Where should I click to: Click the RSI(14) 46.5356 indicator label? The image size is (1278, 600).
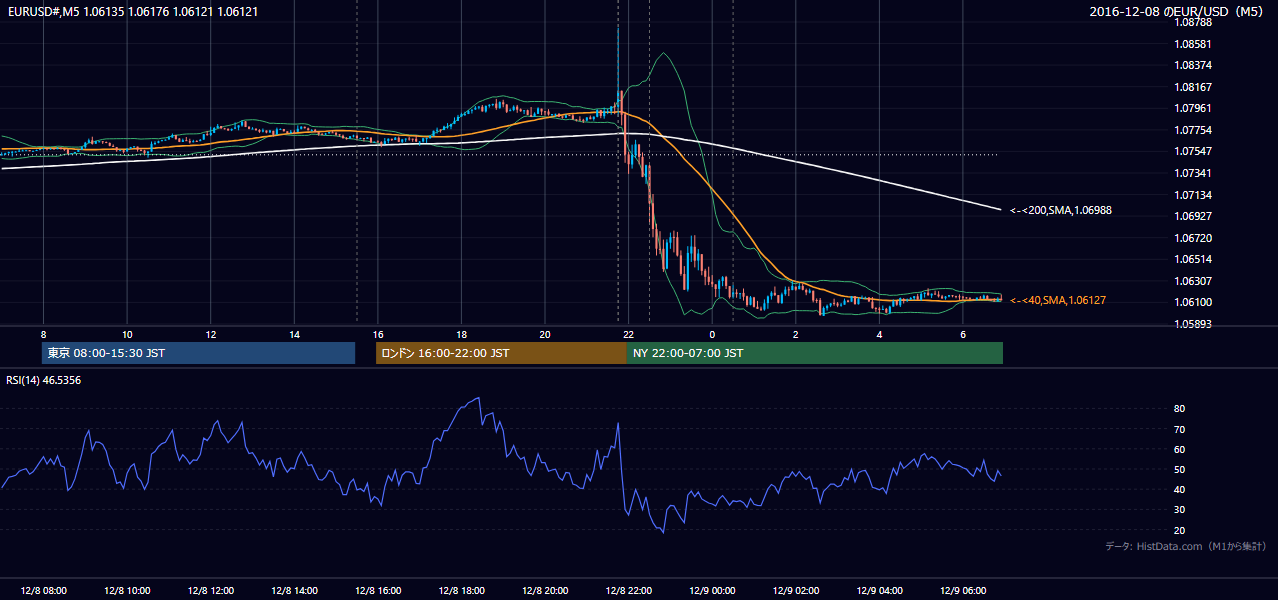(x=44, y=380)
